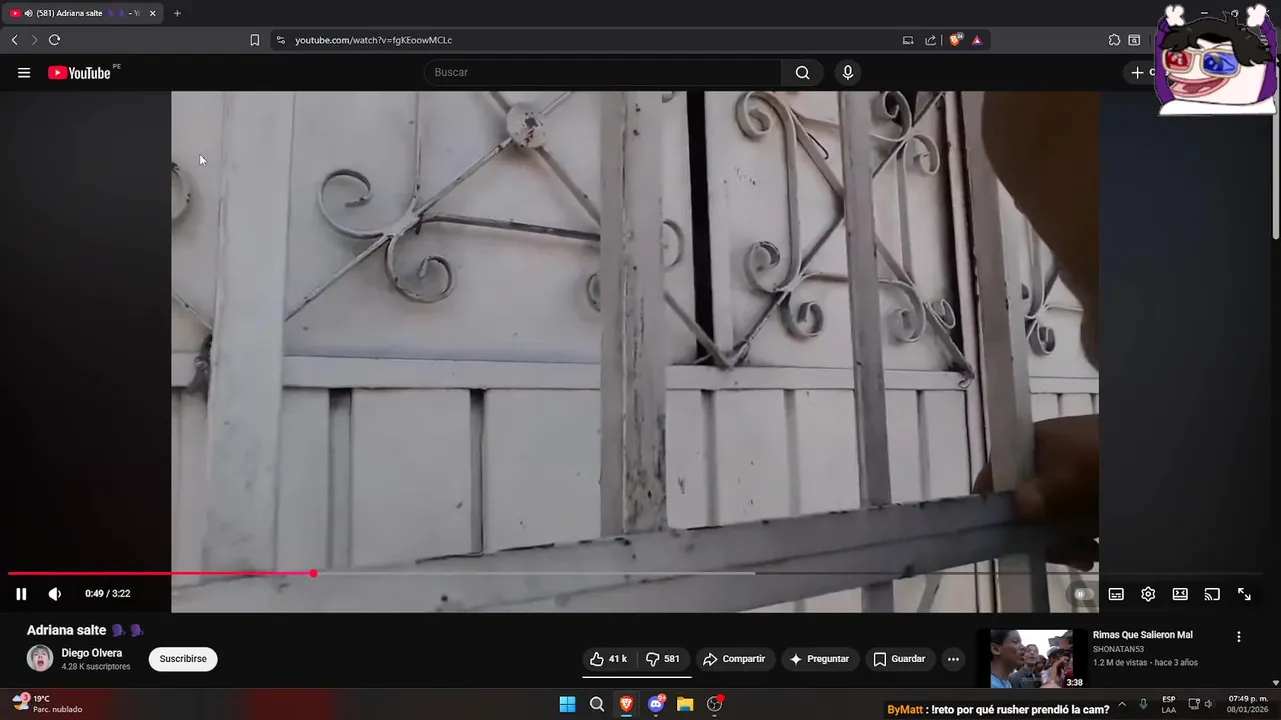Screen dimensions: 1281x720
Task: Open site settings icon beside the URL
Action: pyautogui.click(x=280, y=40)
